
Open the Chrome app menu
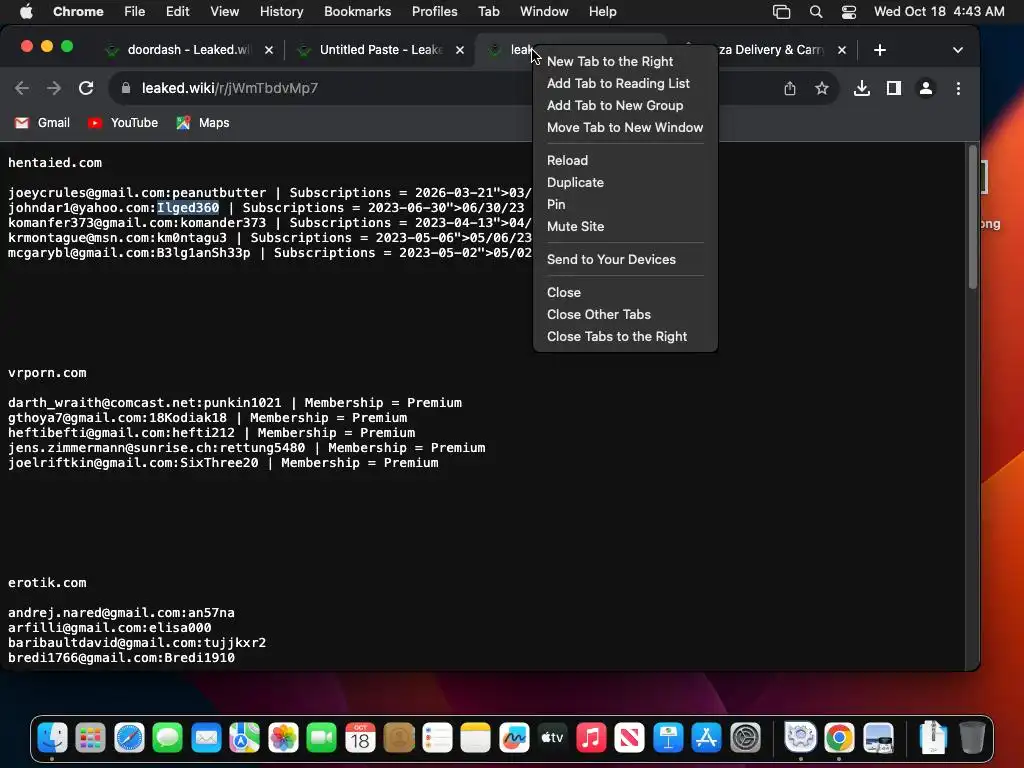[78, 12]
